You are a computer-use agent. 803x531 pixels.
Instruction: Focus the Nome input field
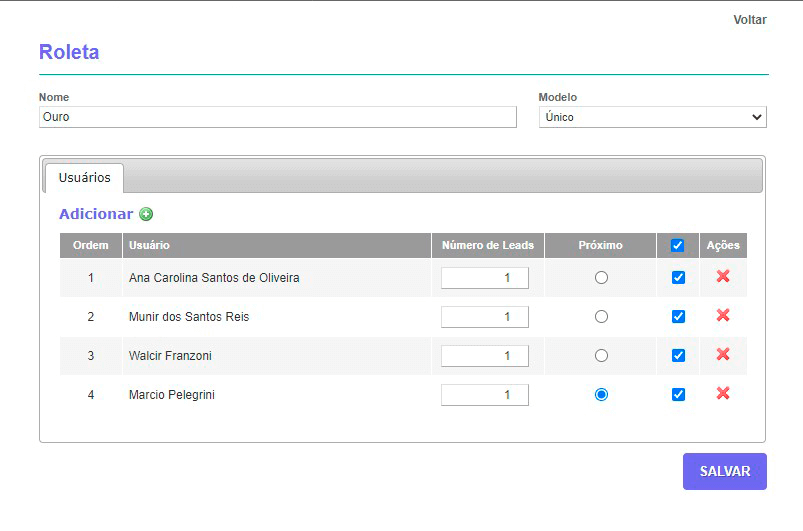coord(277,117)
